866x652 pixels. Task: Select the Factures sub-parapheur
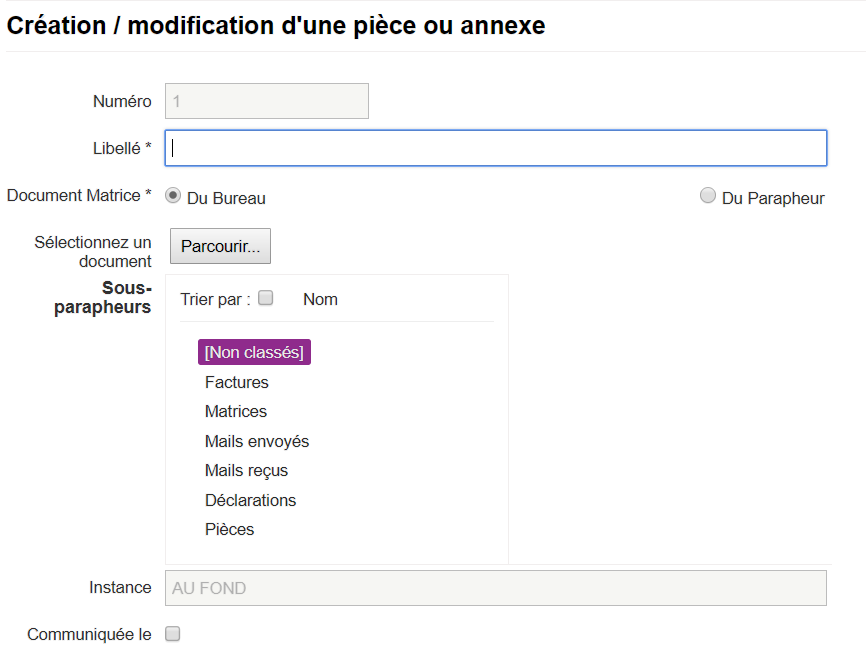236,382
